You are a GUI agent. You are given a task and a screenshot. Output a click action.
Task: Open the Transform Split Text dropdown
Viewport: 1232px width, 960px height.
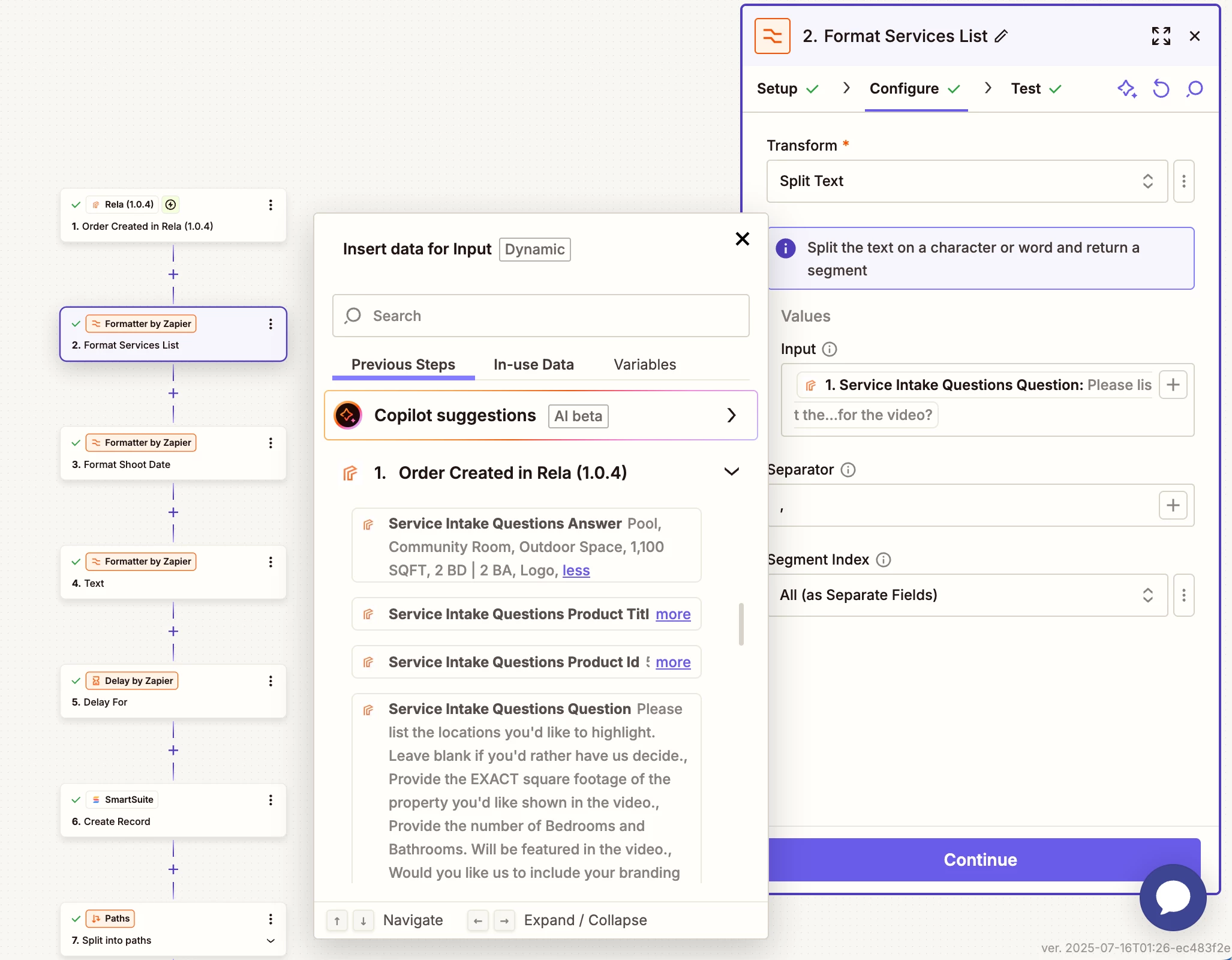pyautogui.click(x=967, y=181)
